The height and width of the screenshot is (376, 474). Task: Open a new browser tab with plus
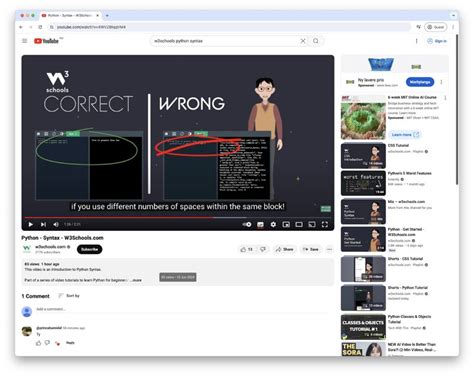[107, 15]
